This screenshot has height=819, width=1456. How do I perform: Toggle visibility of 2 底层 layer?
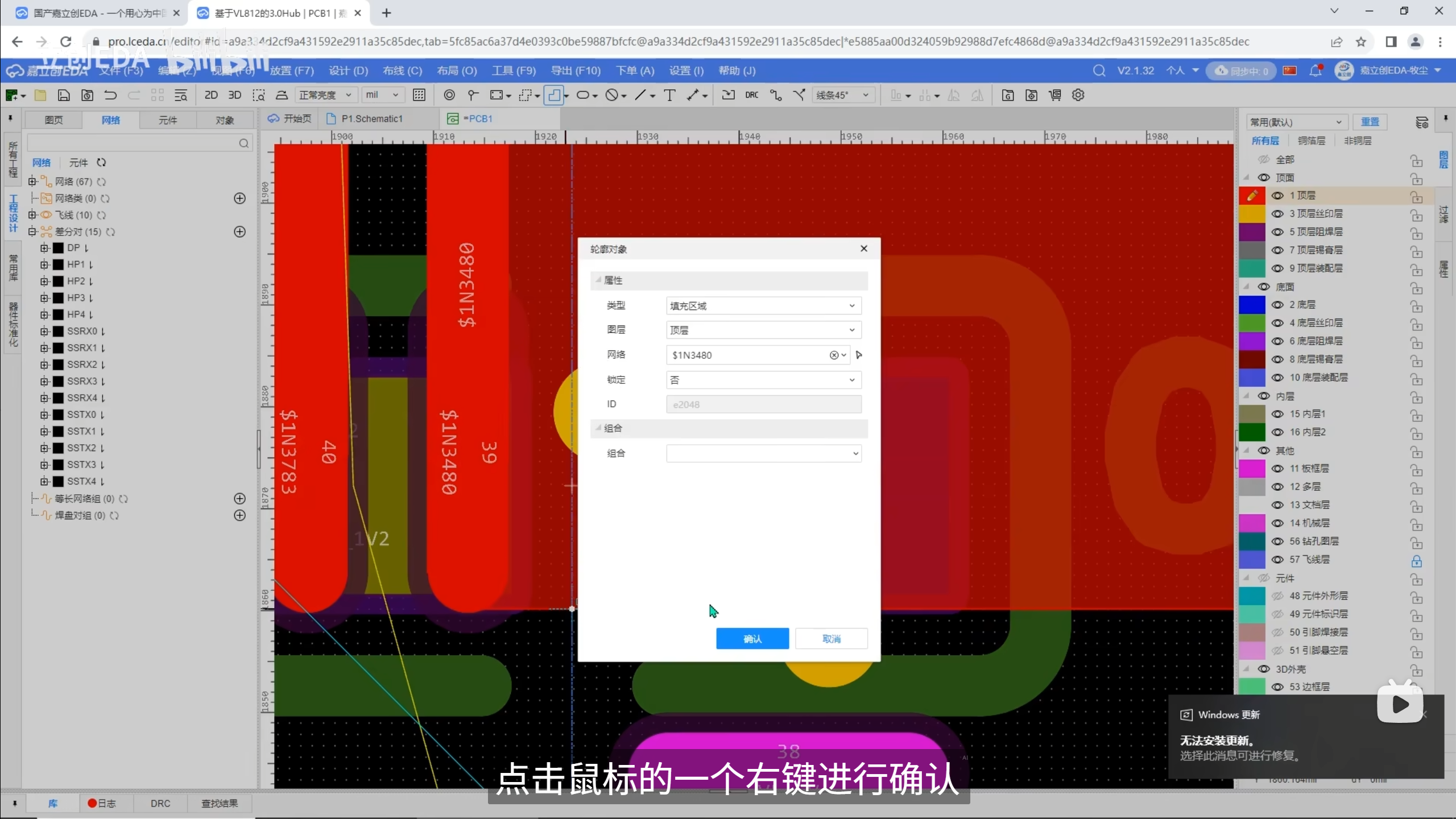point(1277,305)
